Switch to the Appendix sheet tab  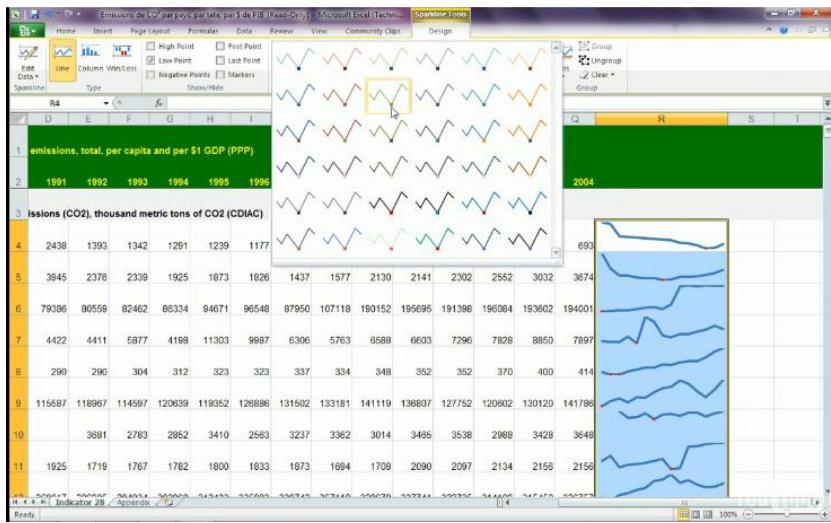133,502
